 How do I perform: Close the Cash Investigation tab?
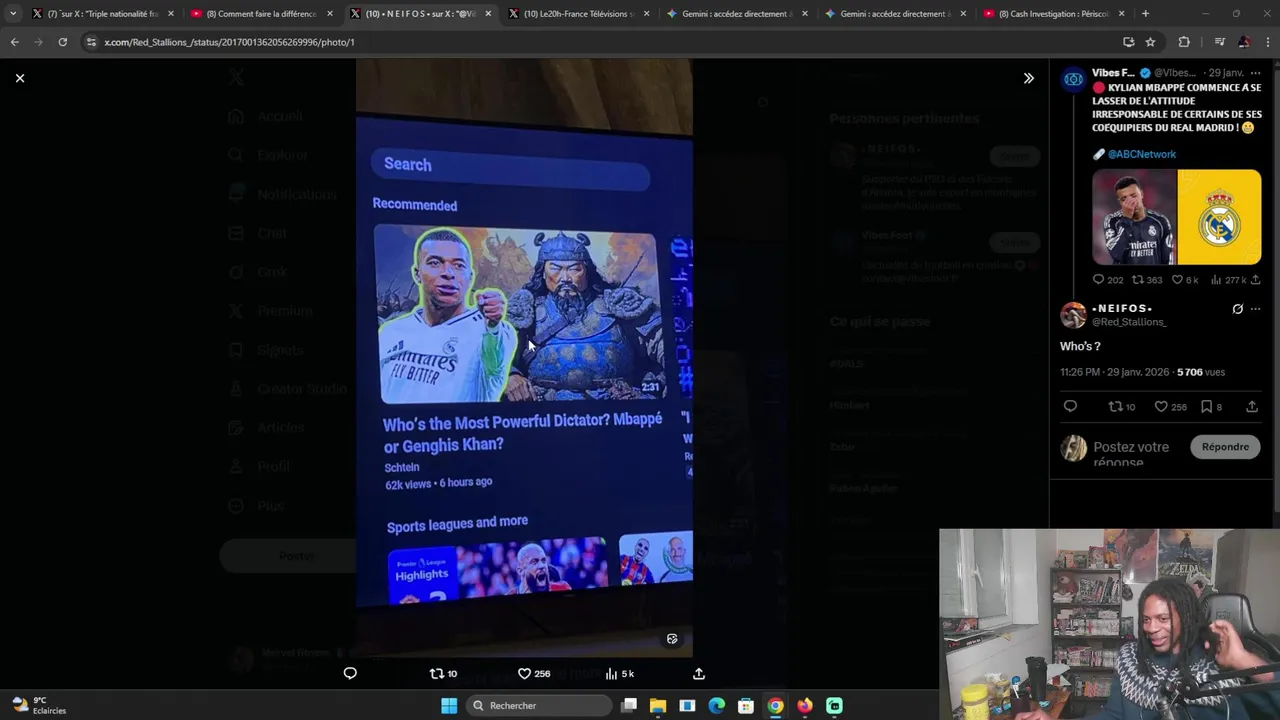coord(1121,14)
